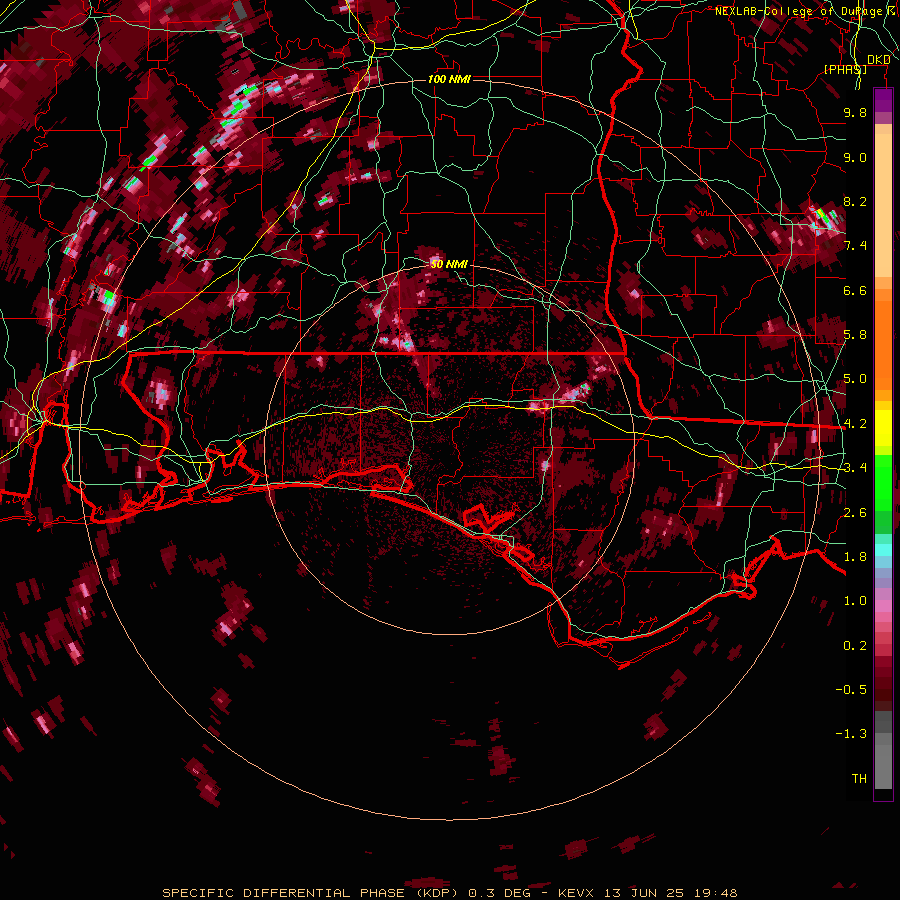Click the 7.4 scale value
This screenshot has height=900, width=900.
coord(855,246)
